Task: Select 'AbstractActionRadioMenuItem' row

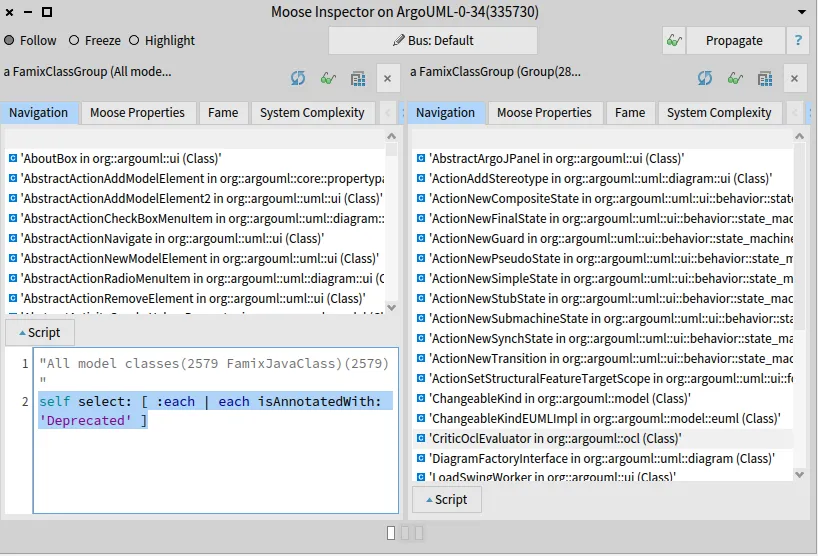Action: tap(196, 279)
